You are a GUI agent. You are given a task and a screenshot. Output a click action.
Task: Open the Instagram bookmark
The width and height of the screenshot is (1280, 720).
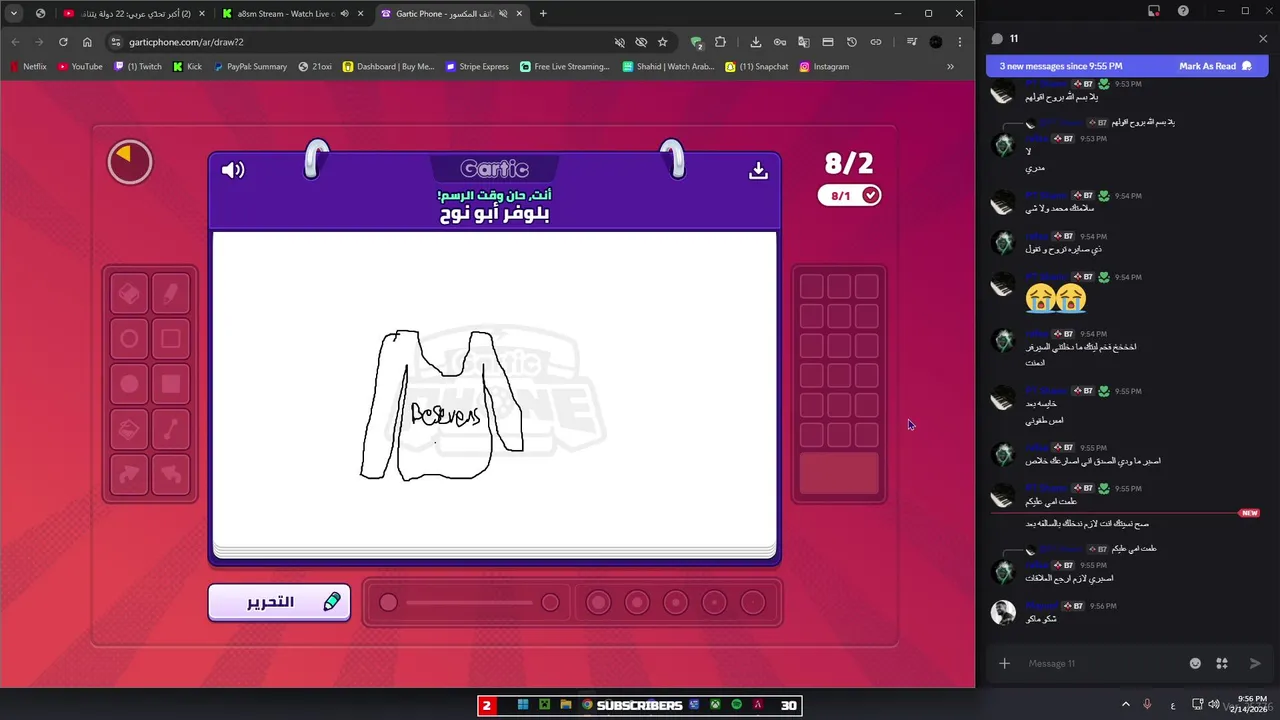[x=824, y=67]
